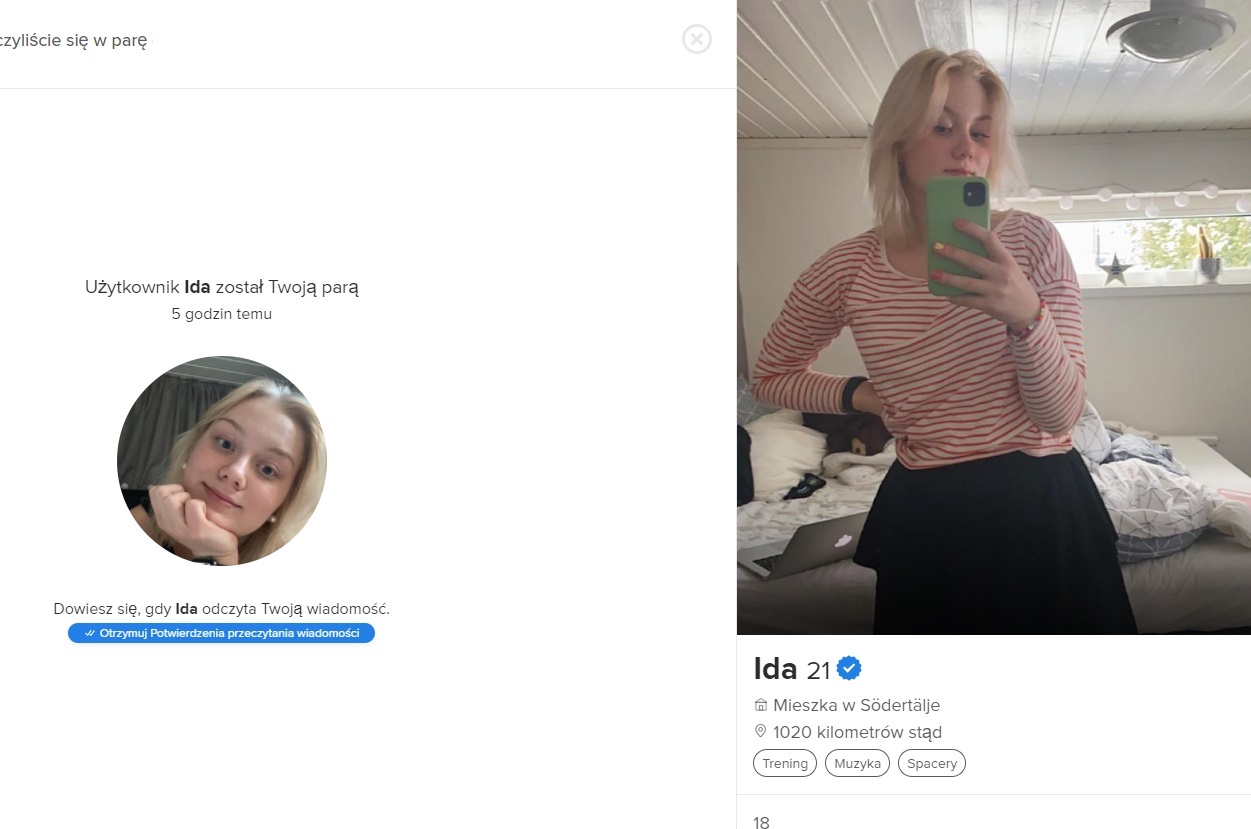Click the blue verified checkmark badge

[x=849, y=668]
